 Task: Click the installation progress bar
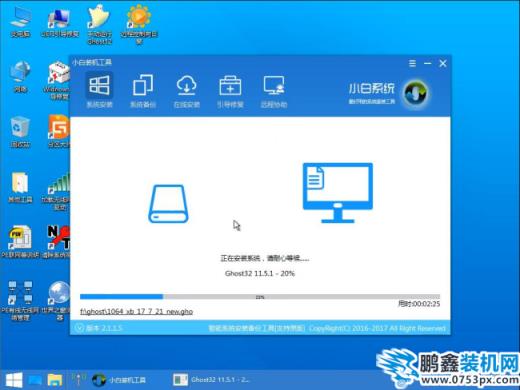pos(260,297)
